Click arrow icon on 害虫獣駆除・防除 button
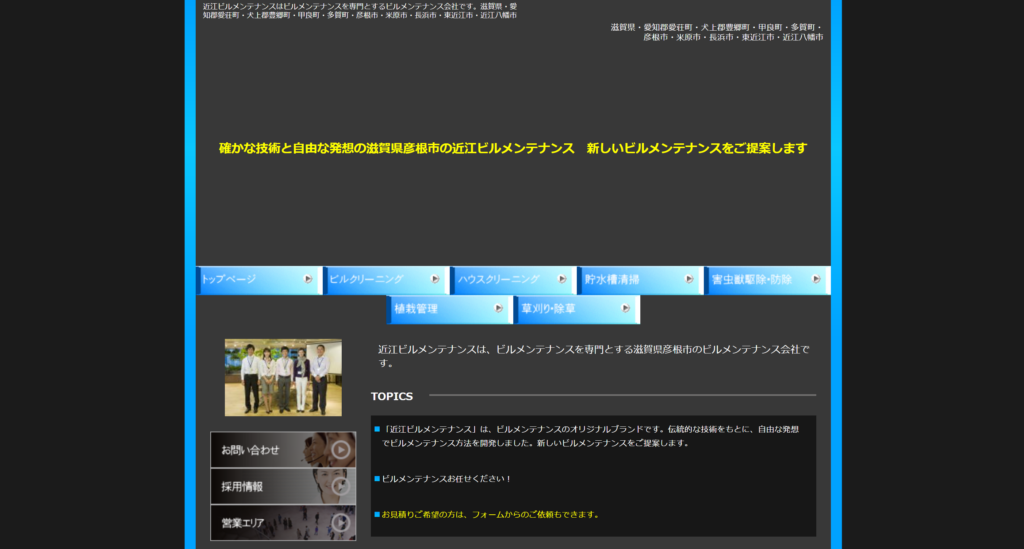Viewport: 1024px width, 549px height. pos(816,279)
